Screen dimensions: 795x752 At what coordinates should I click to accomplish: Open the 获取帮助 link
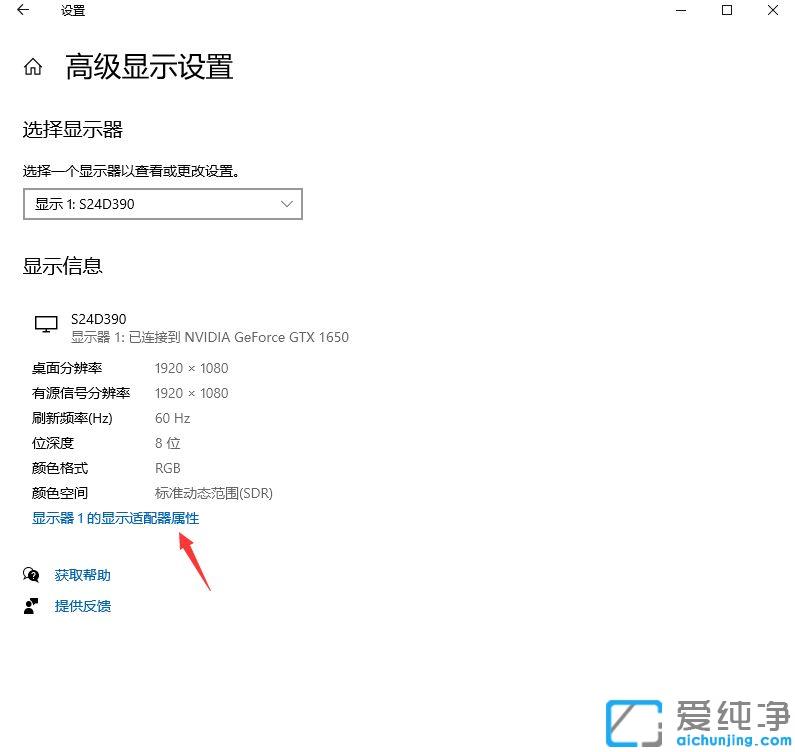tap(83, 575)
